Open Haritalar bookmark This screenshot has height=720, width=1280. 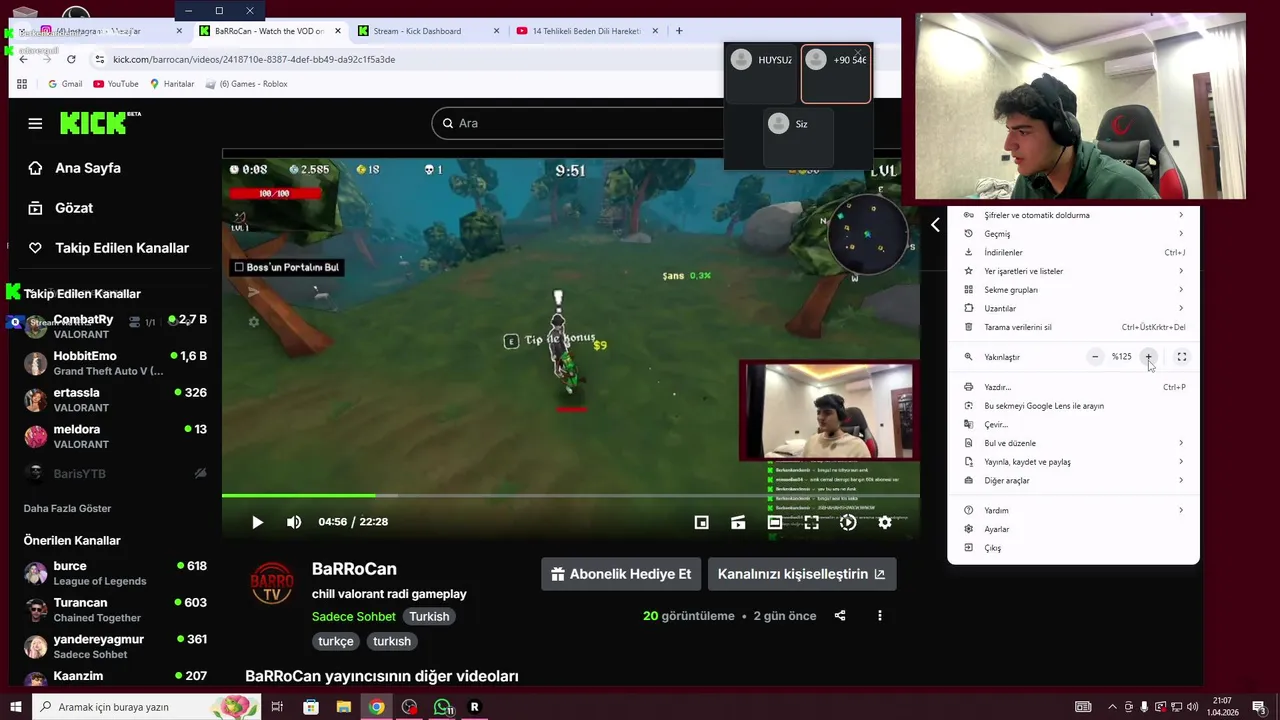click(171, 84)
